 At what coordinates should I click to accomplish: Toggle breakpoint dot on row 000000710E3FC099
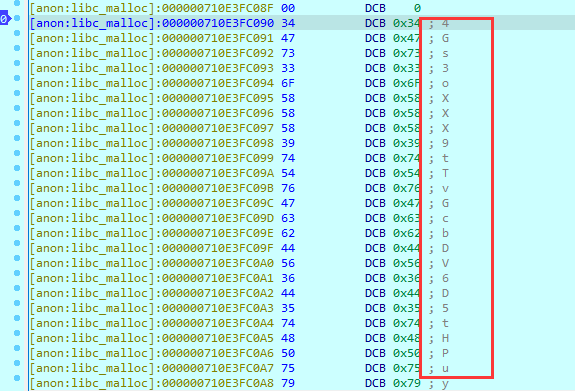pos(17,153)
